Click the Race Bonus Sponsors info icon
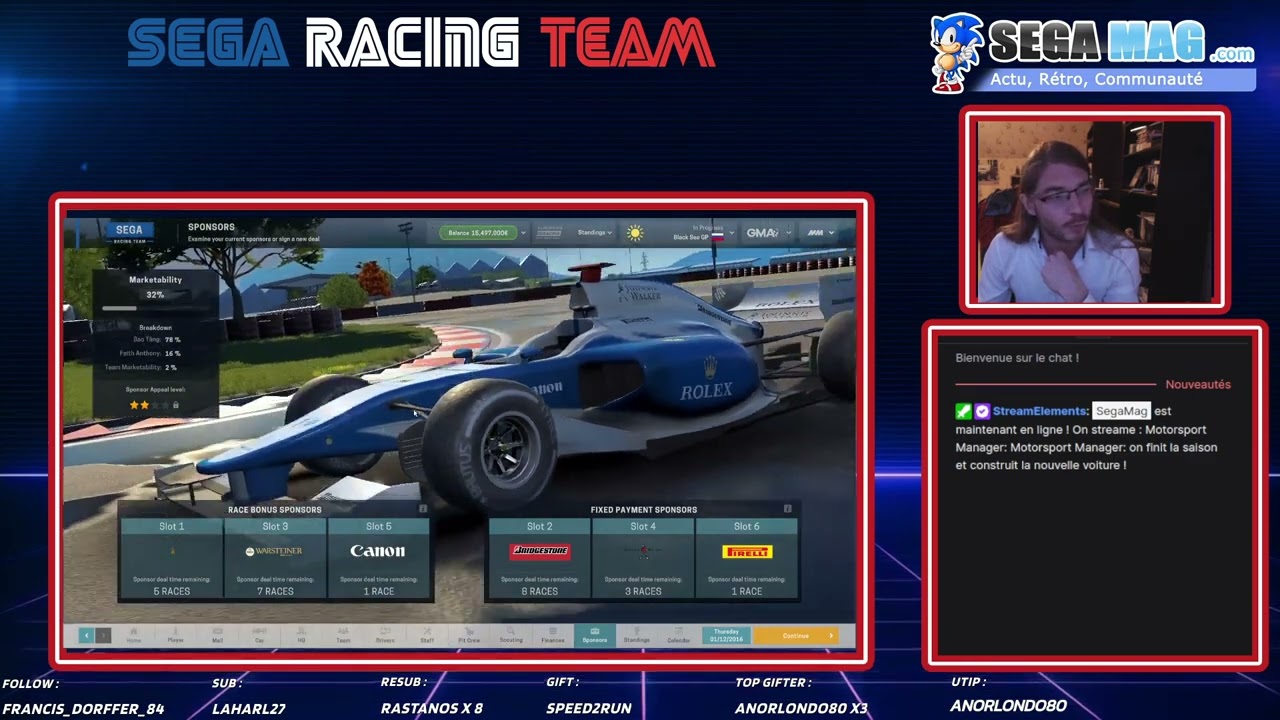Viewport: 1280px width, 720px height. [x=423, y=509]
